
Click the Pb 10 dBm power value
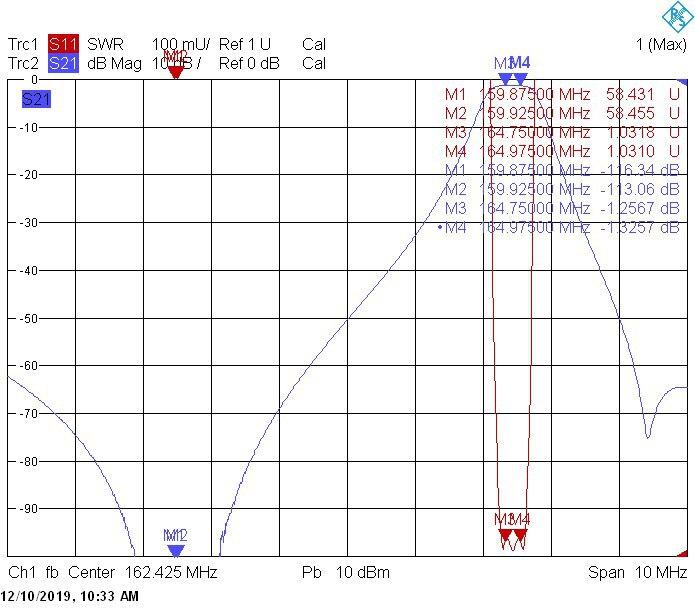click(x=346, y=572)
